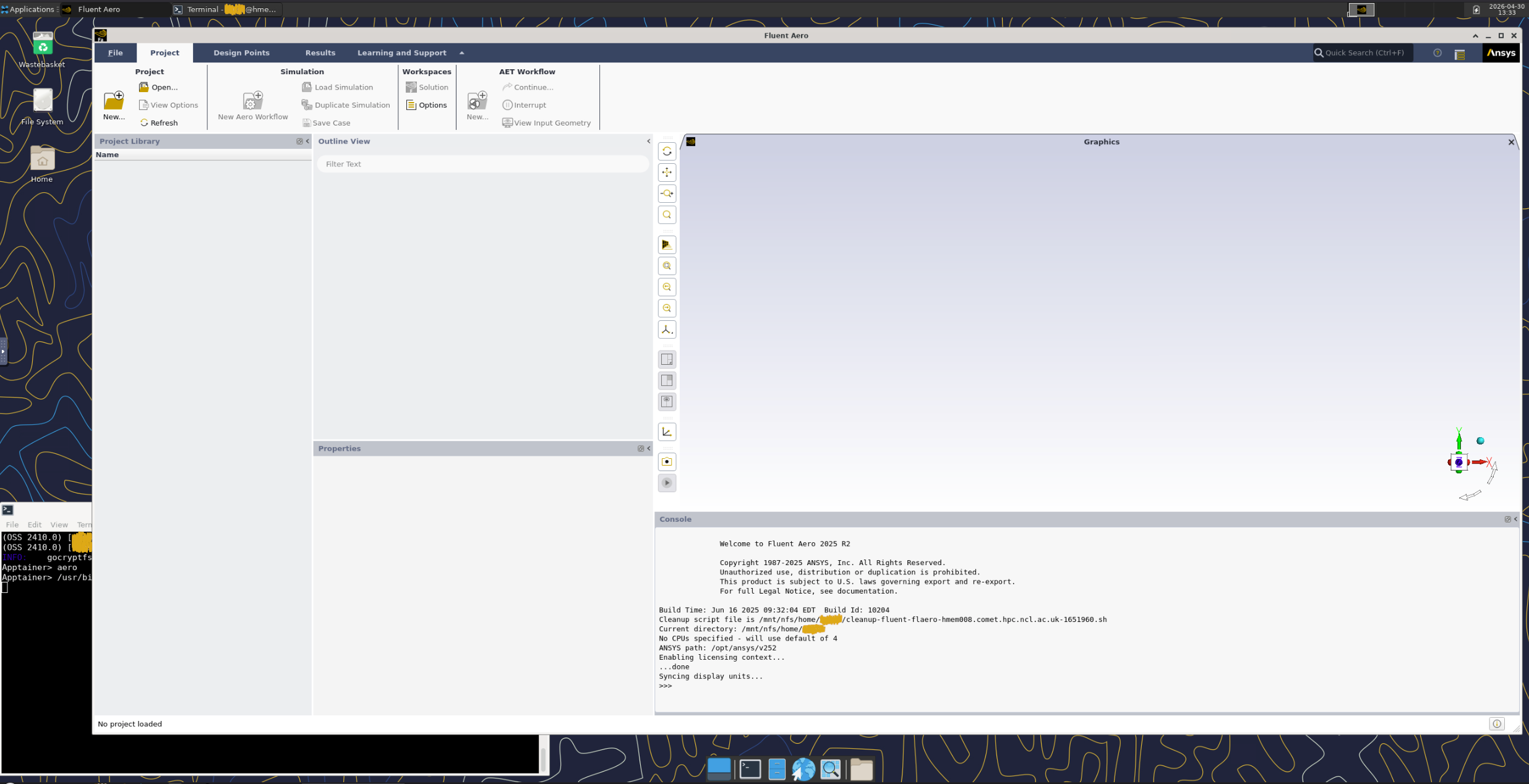Collapse the Properties panel chevron
The width and height of the screenshot is (1529, 784).
pos(648,449)
